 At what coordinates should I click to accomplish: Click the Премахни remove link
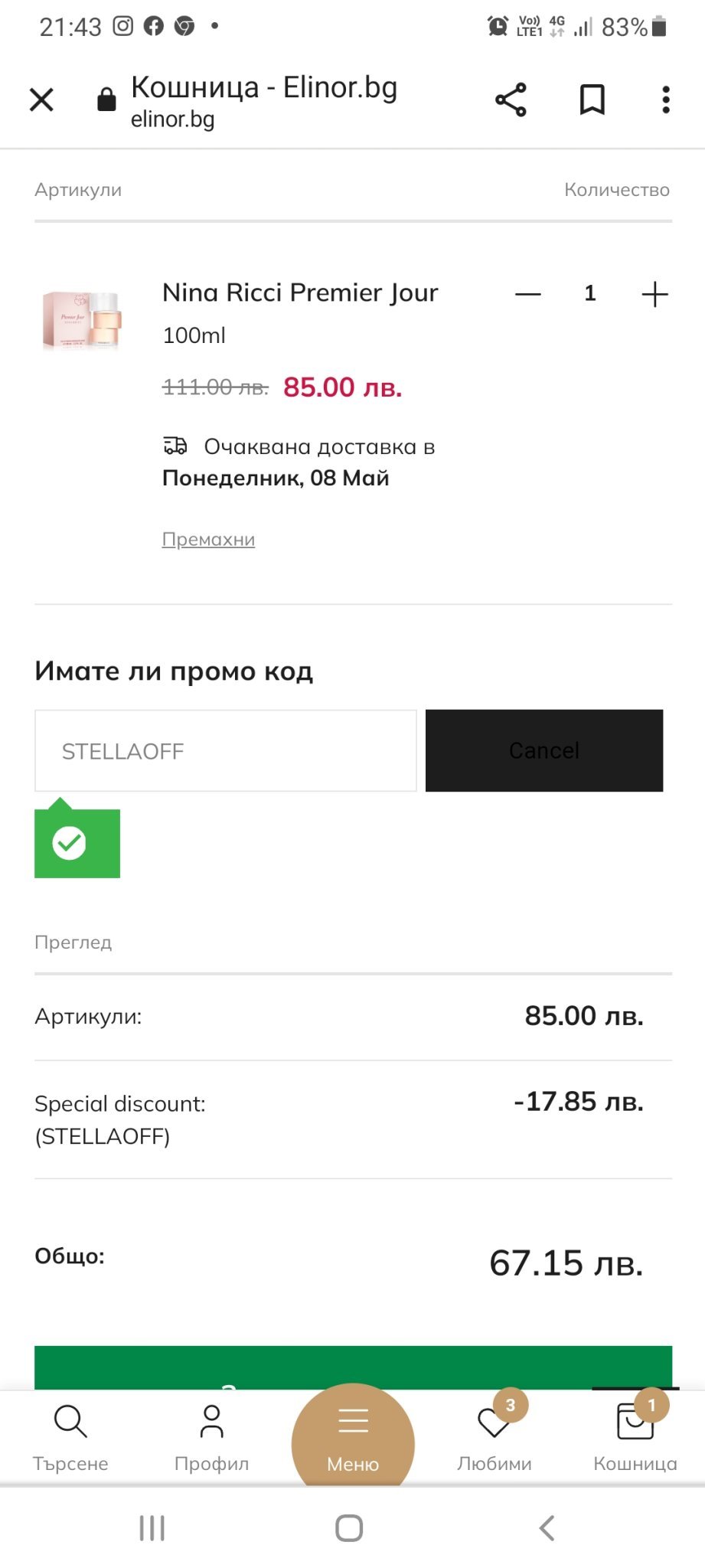coord(208,540)
